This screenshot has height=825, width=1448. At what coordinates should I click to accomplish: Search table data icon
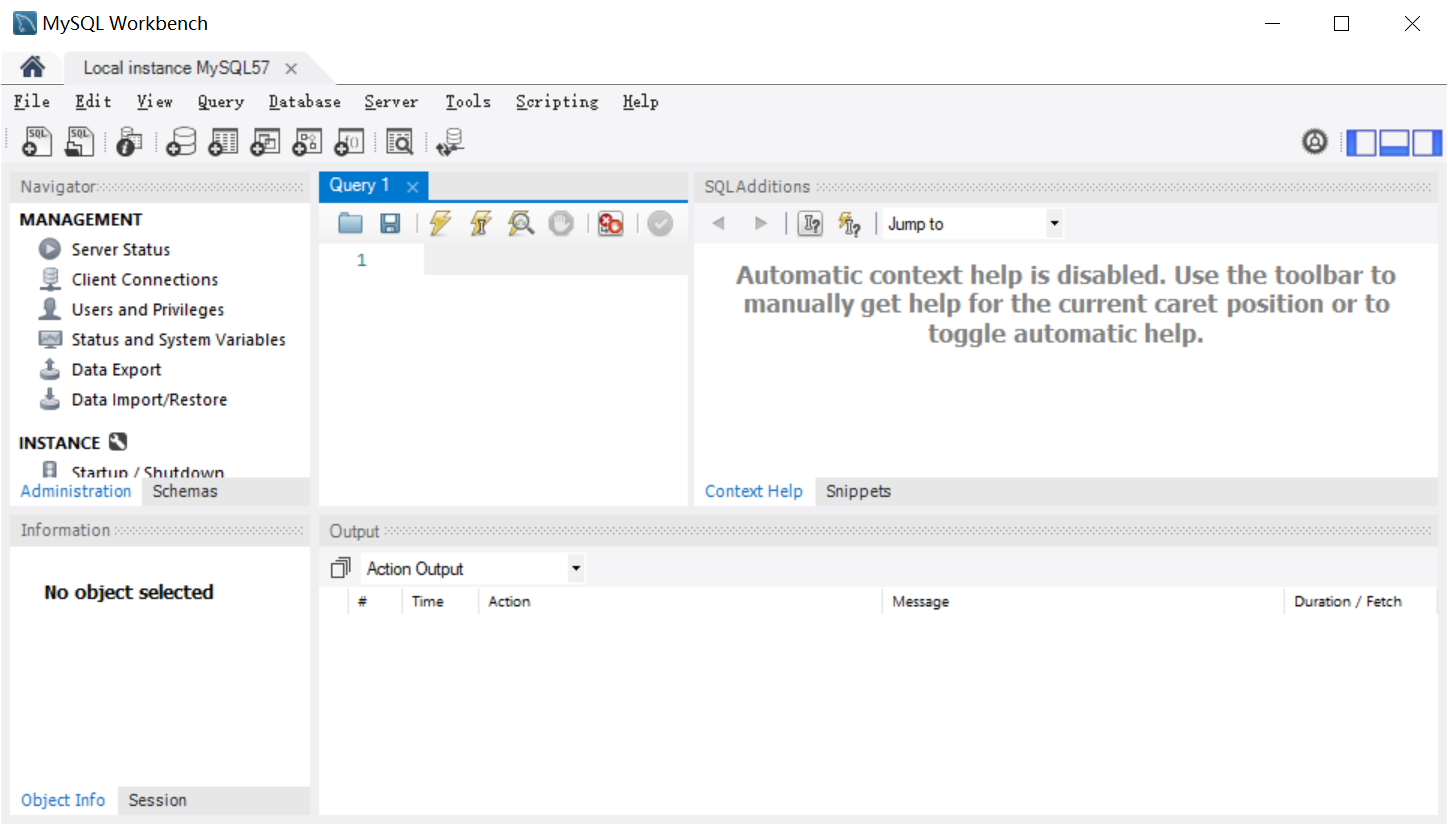coord(399,142)
